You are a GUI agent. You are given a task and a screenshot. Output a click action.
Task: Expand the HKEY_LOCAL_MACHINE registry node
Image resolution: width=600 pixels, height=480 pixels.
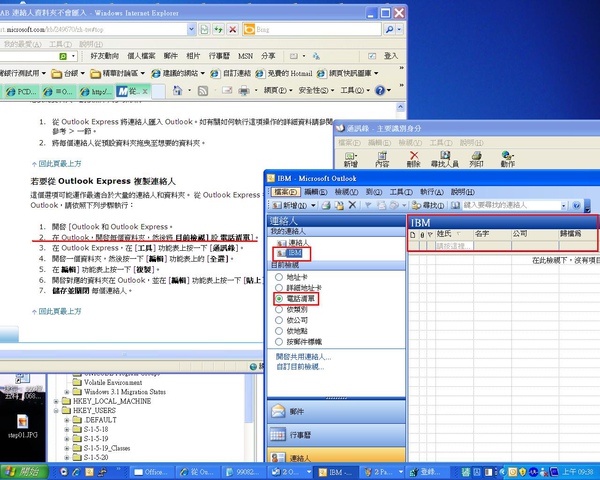click(56, 402)
